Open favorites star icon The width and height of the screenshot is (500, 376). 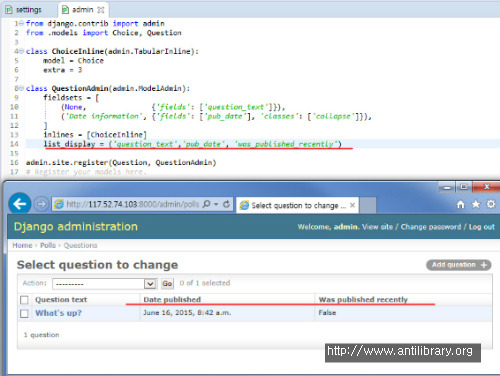(x=476, y=204)
